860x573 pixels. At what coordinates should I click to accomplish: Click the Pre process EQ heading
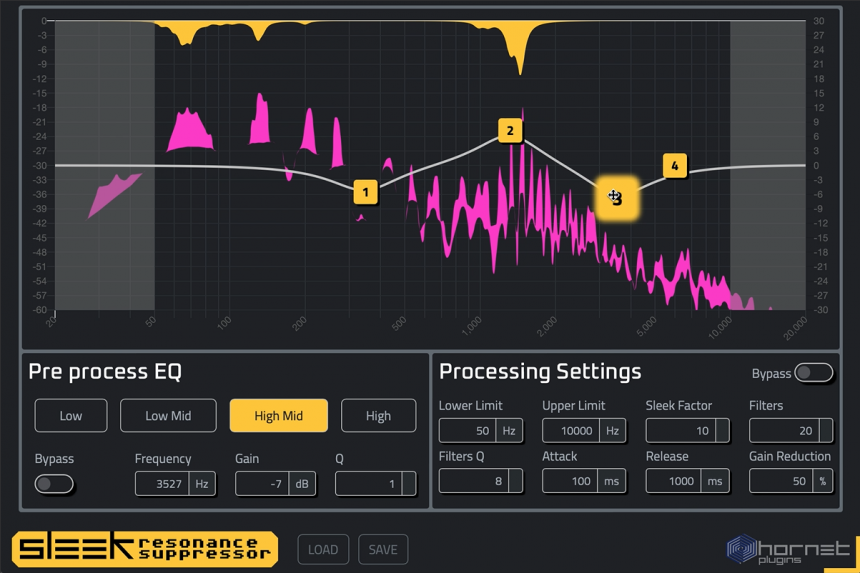pos(105,372)
